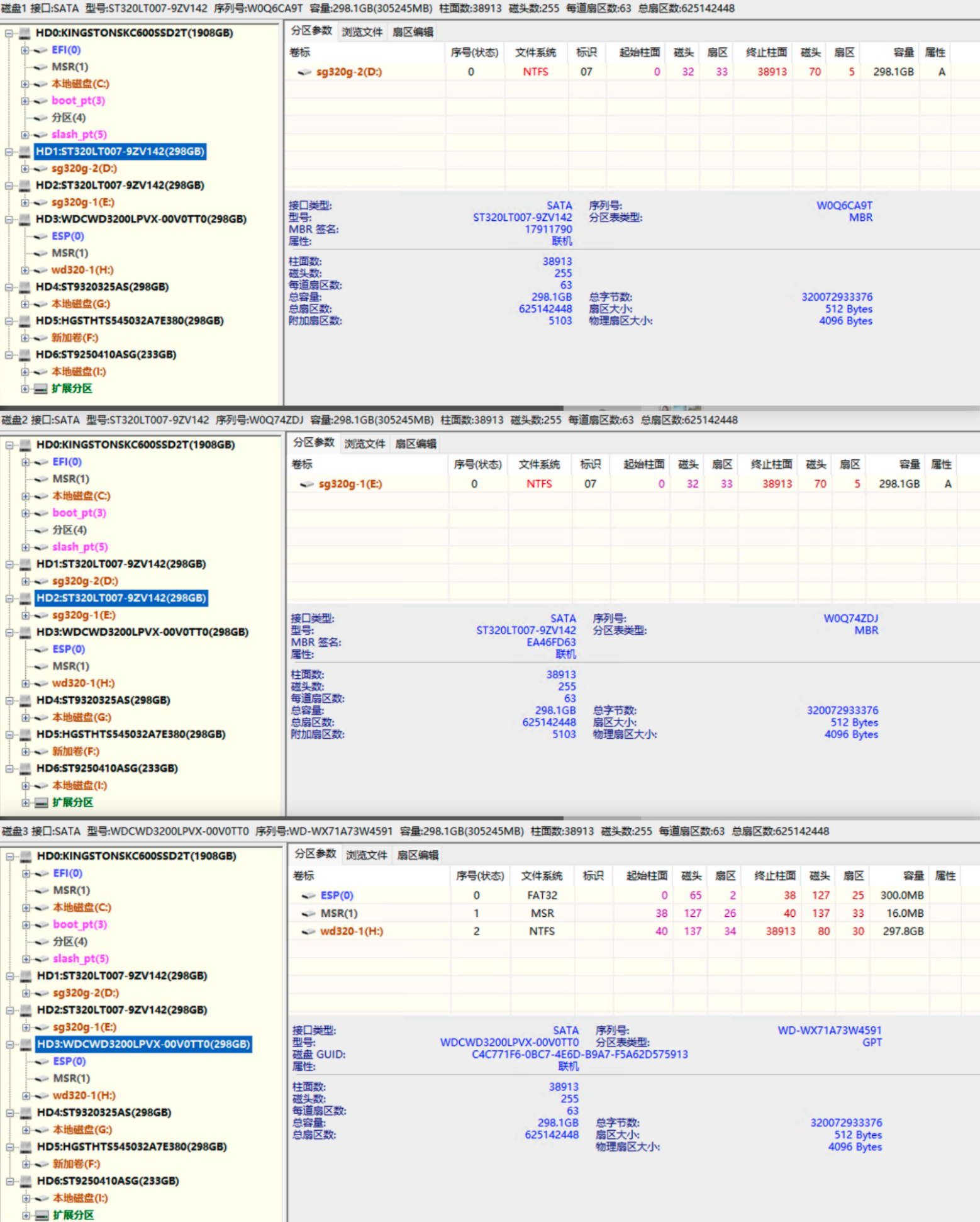Collapse HD3 WDCWD3200LPVX node in bottom tree
The width and height of the screenshot is (980, 1222).
point(9,1045)
